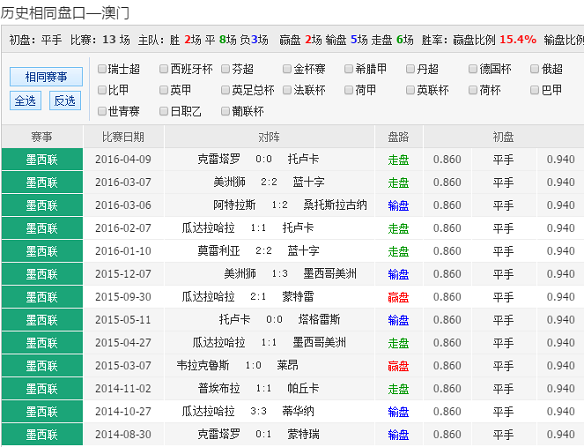
Task: Click the 走盘 result for 2016-01-10
Action: coord(399,251)
